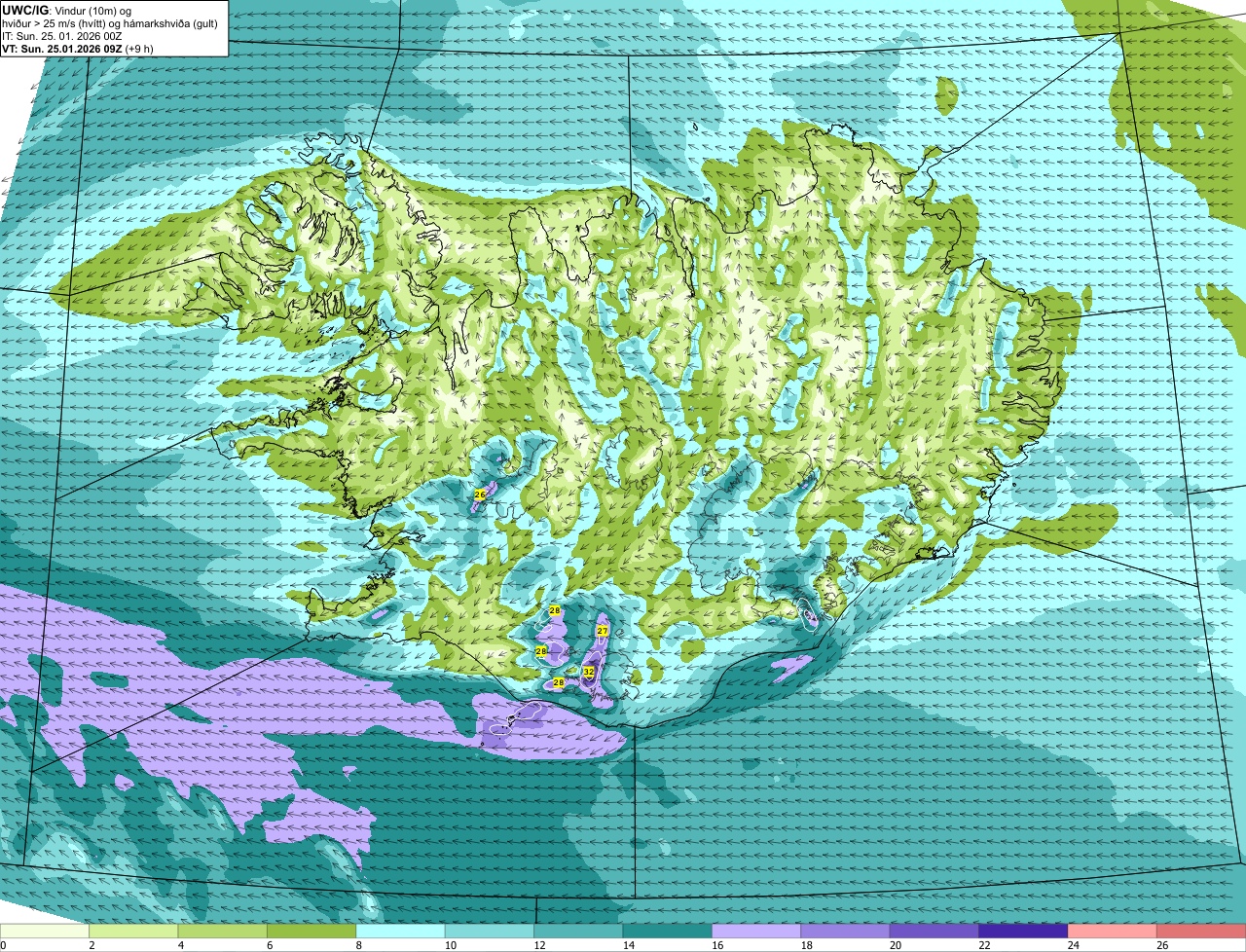Click the 'VT: Sun. 25.01.2026 09Z (+9 h)' line

(78, 49)
